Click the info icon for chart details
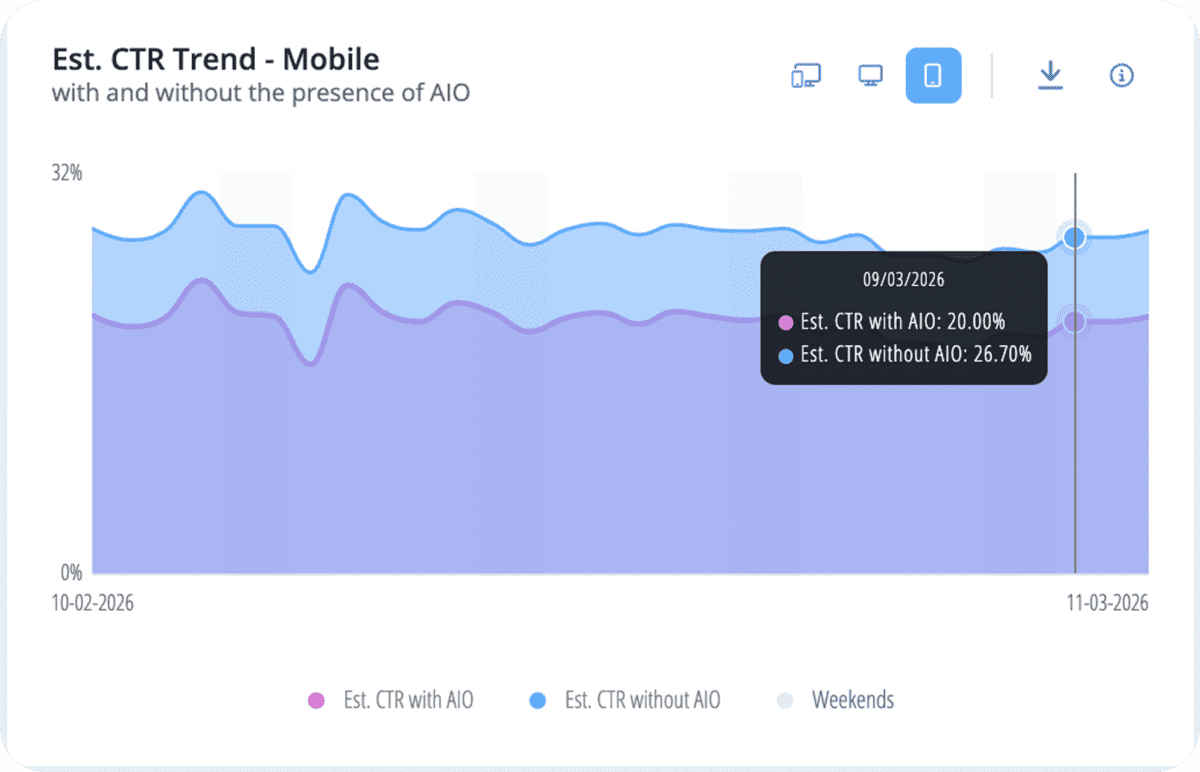Screen dimensions: 1200x772 [x=1121, y=75]
